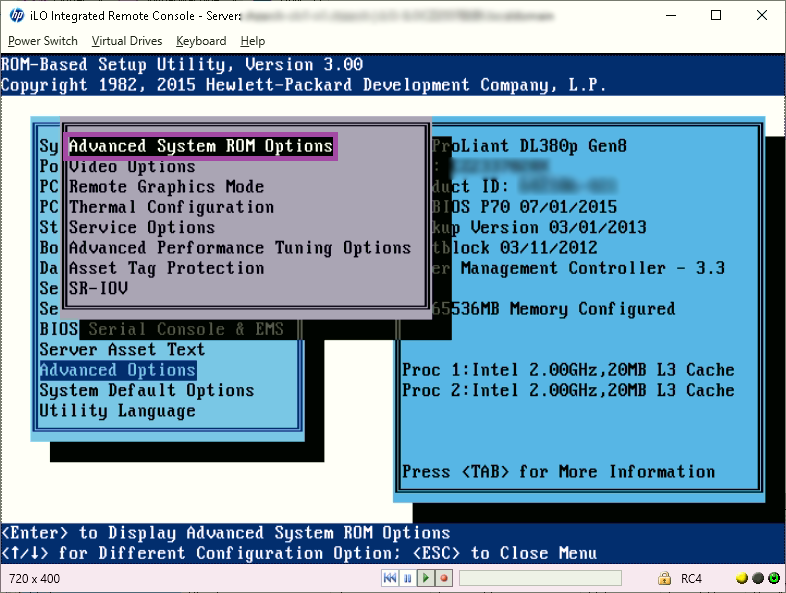Click the HP logo in title bar
This screenshot has height=593, width=786.
pos(17,15)
